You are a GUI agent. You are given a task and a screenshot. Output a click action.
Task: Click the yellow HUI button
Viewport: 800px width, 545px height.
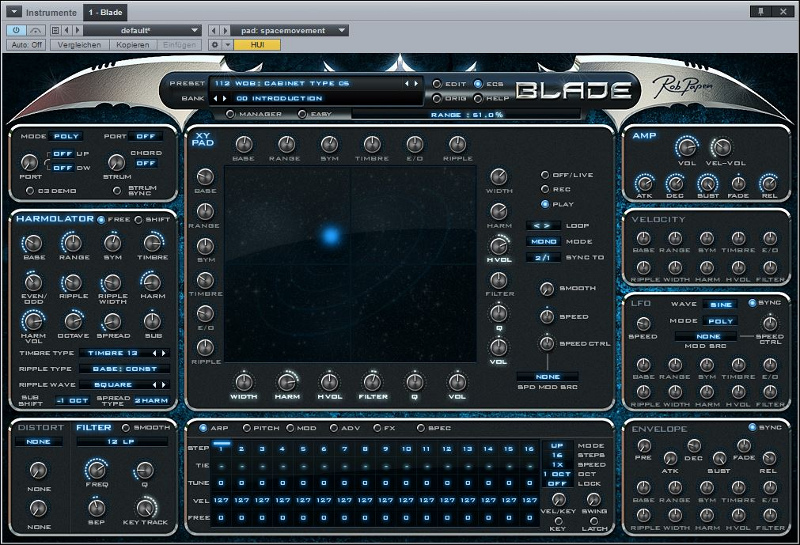pos(257,44)
